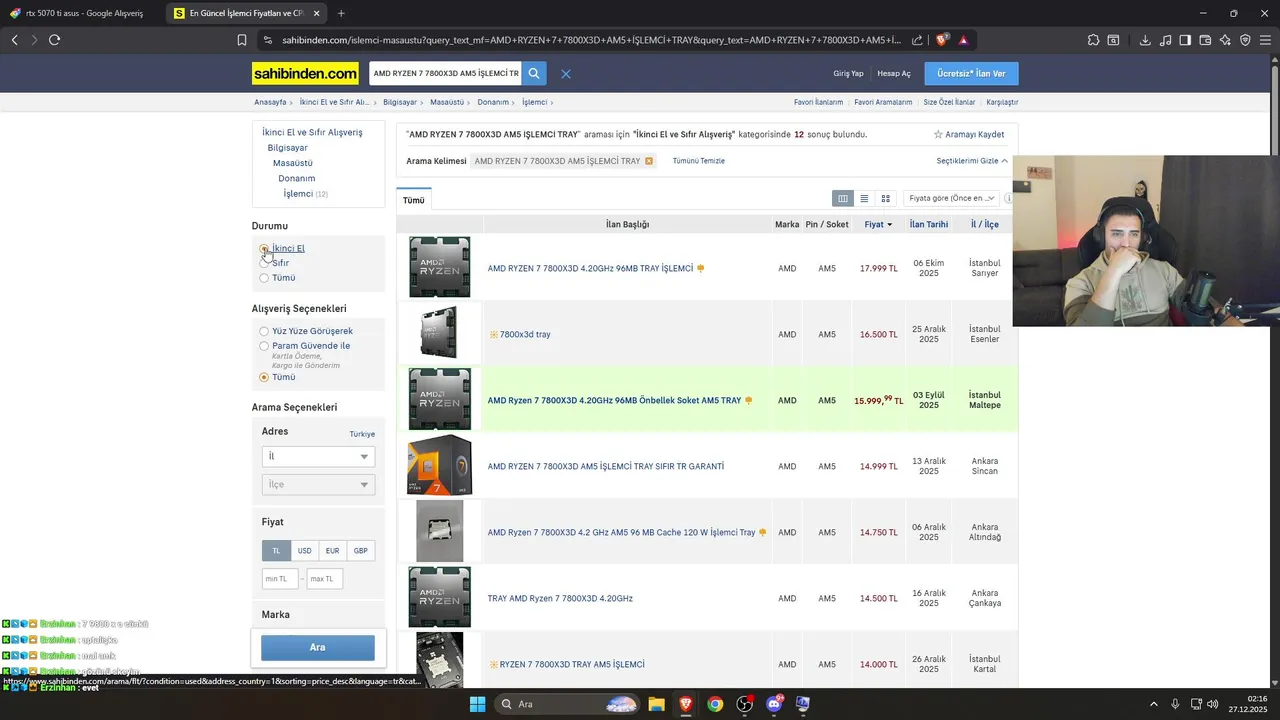Switch to list view icon
The image size is (1280, 720).
point(864,198)
